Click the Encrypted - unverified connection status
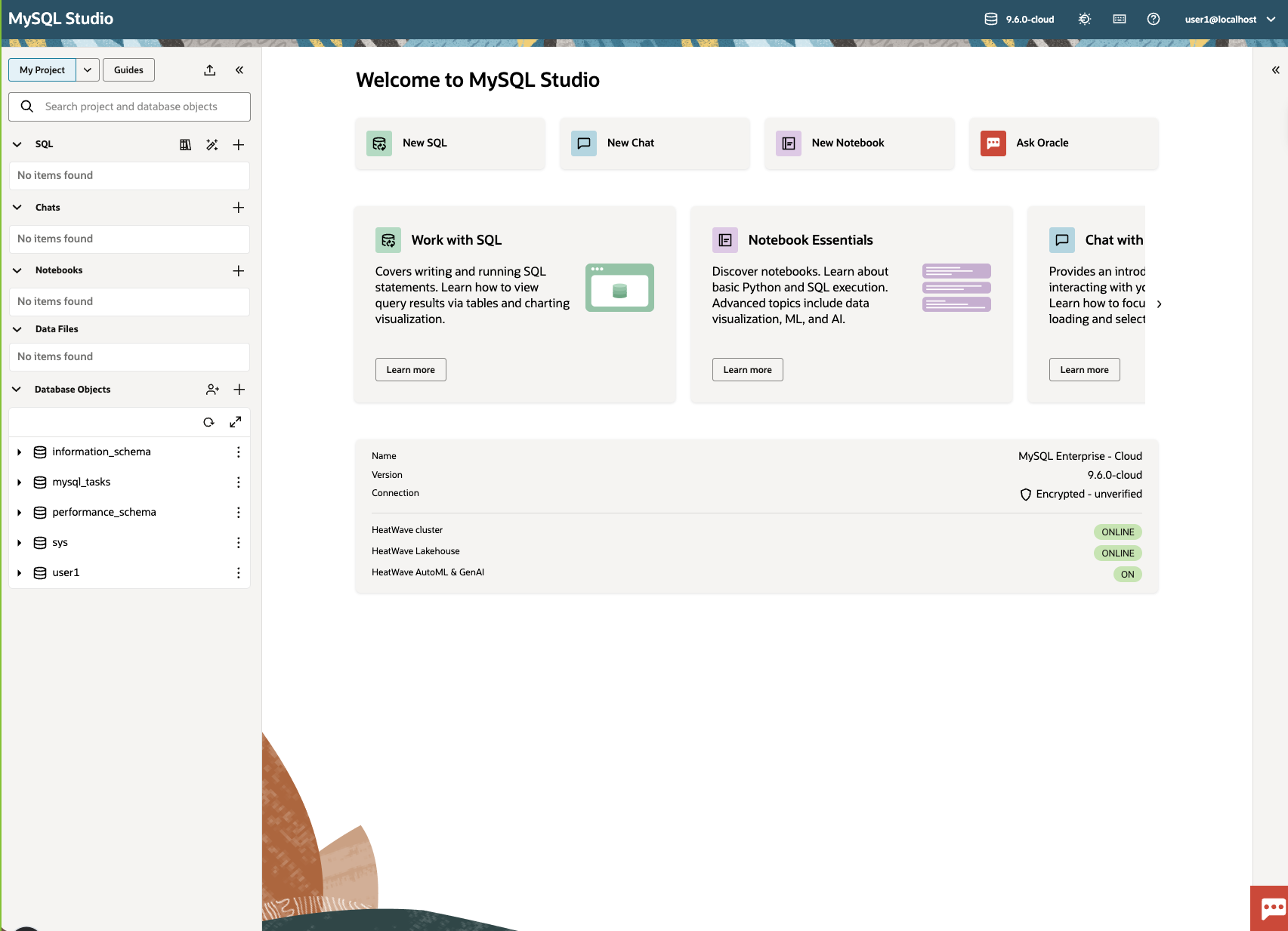 pos(1081,494)
